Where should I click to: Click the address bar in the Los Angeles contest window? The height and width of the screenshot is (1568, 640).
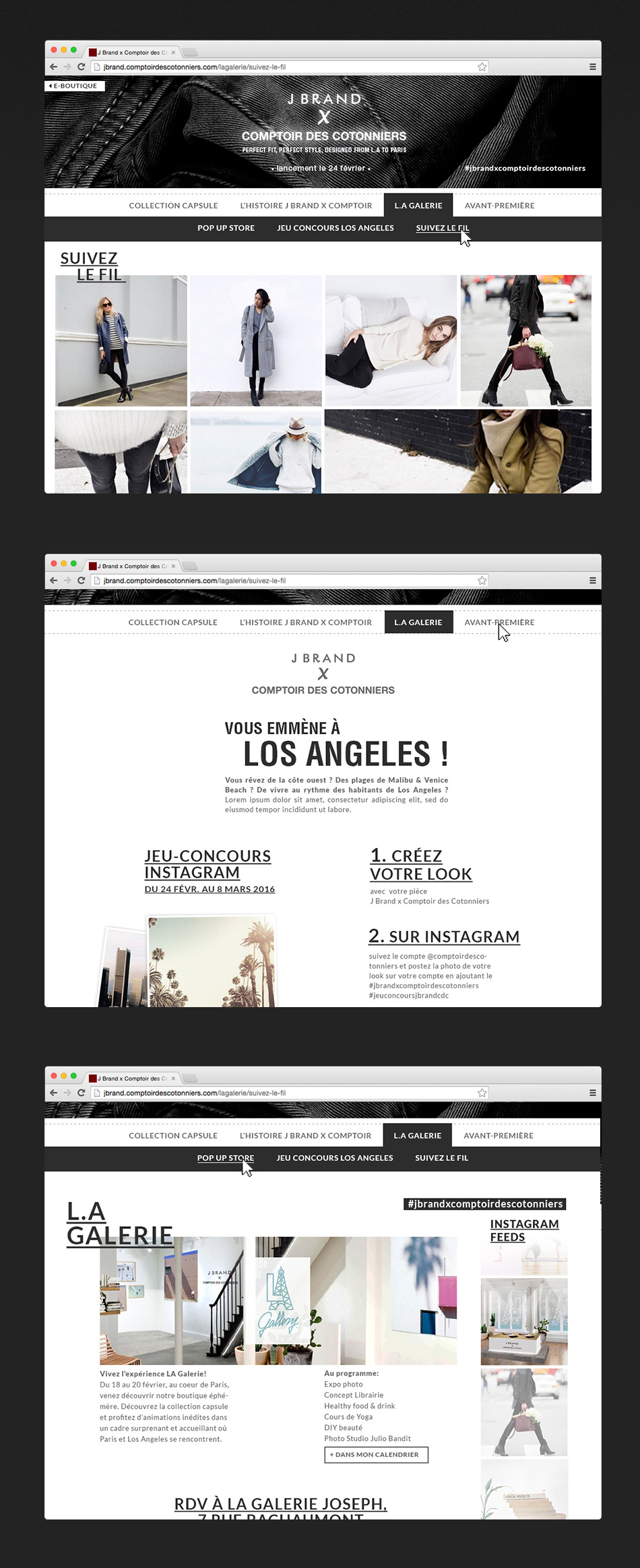(290, 580)
